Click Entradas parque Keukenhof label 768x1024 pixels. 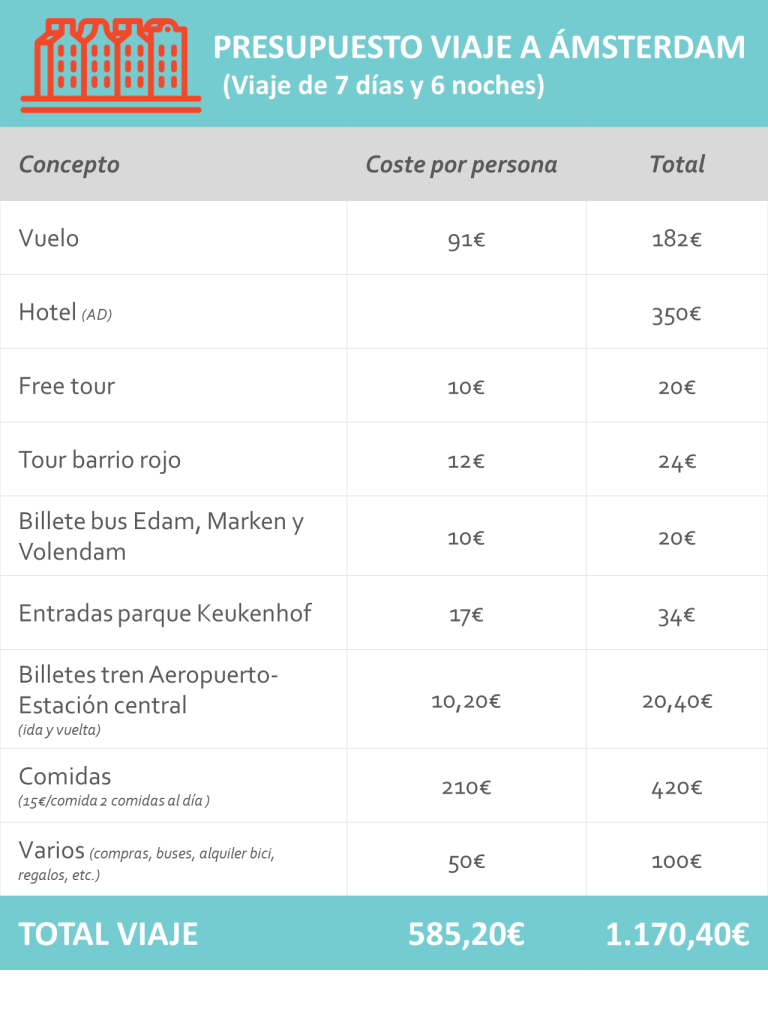pos(165,613)
